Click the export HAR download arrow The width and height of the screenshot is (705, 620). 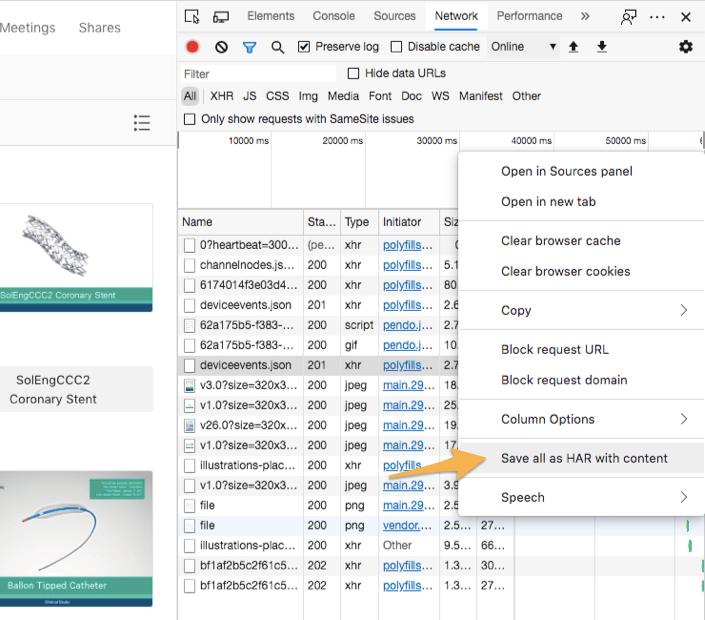click(x=602, y=47)
